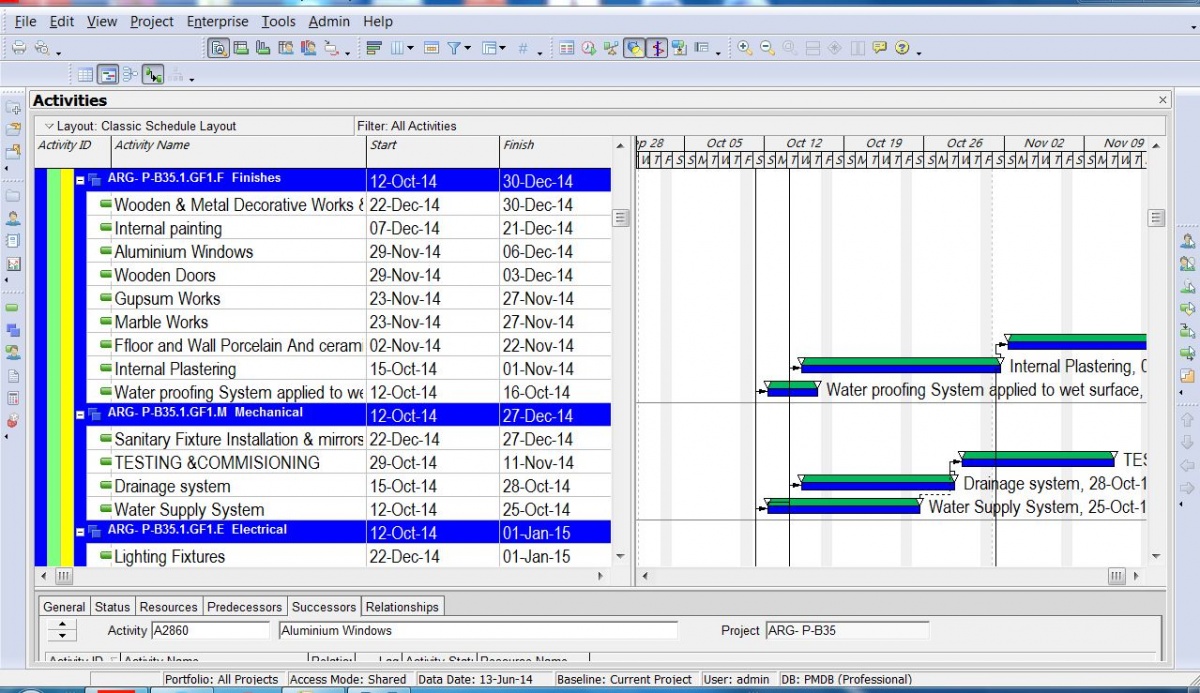1200x693 pixels.
Task: Click the green bar Activities icon in left sidebar
Action: click(x=12, y=308)
